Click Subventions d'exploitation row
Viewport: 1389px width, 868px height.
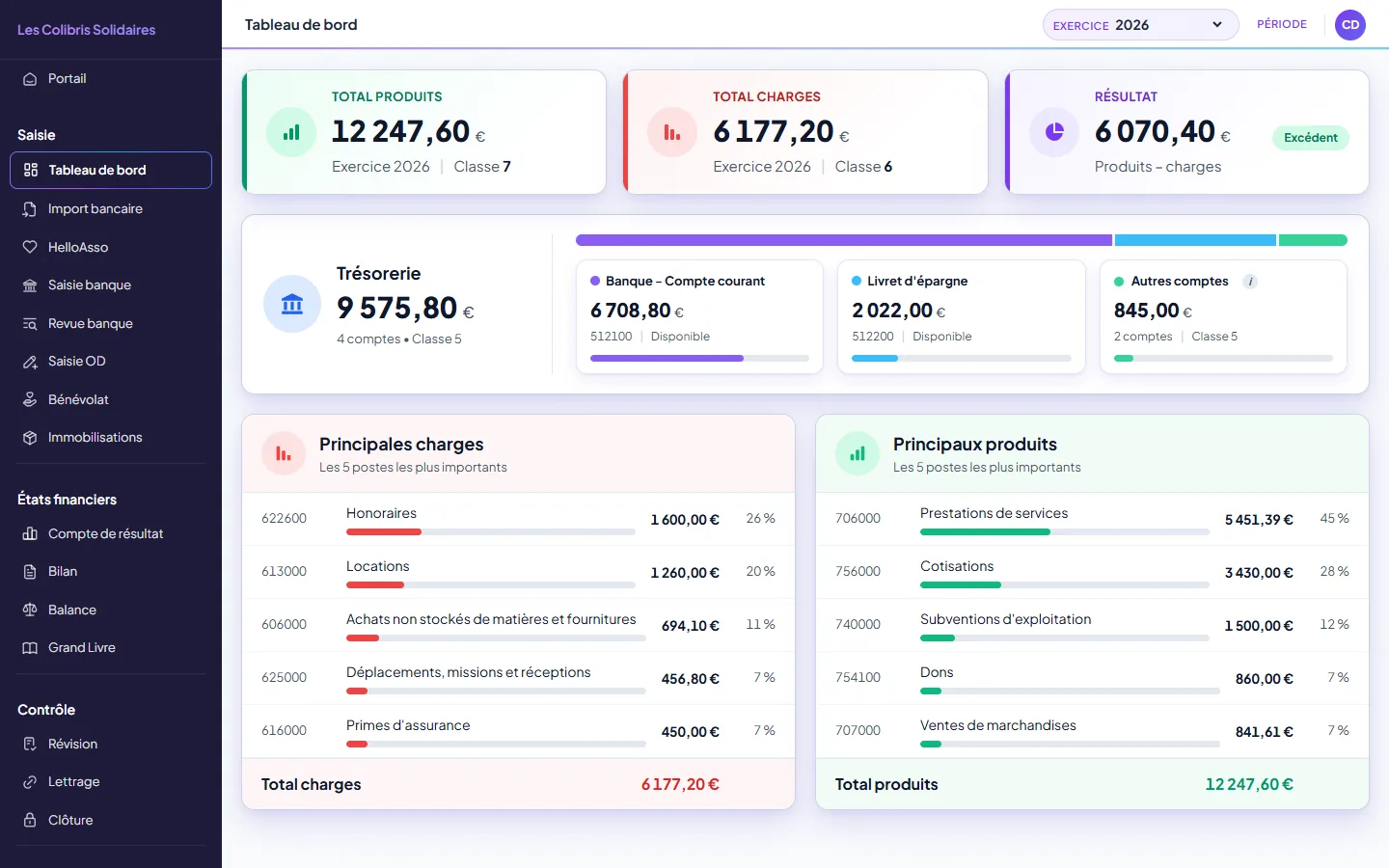pyautogui.click(x=1092, y=625)
